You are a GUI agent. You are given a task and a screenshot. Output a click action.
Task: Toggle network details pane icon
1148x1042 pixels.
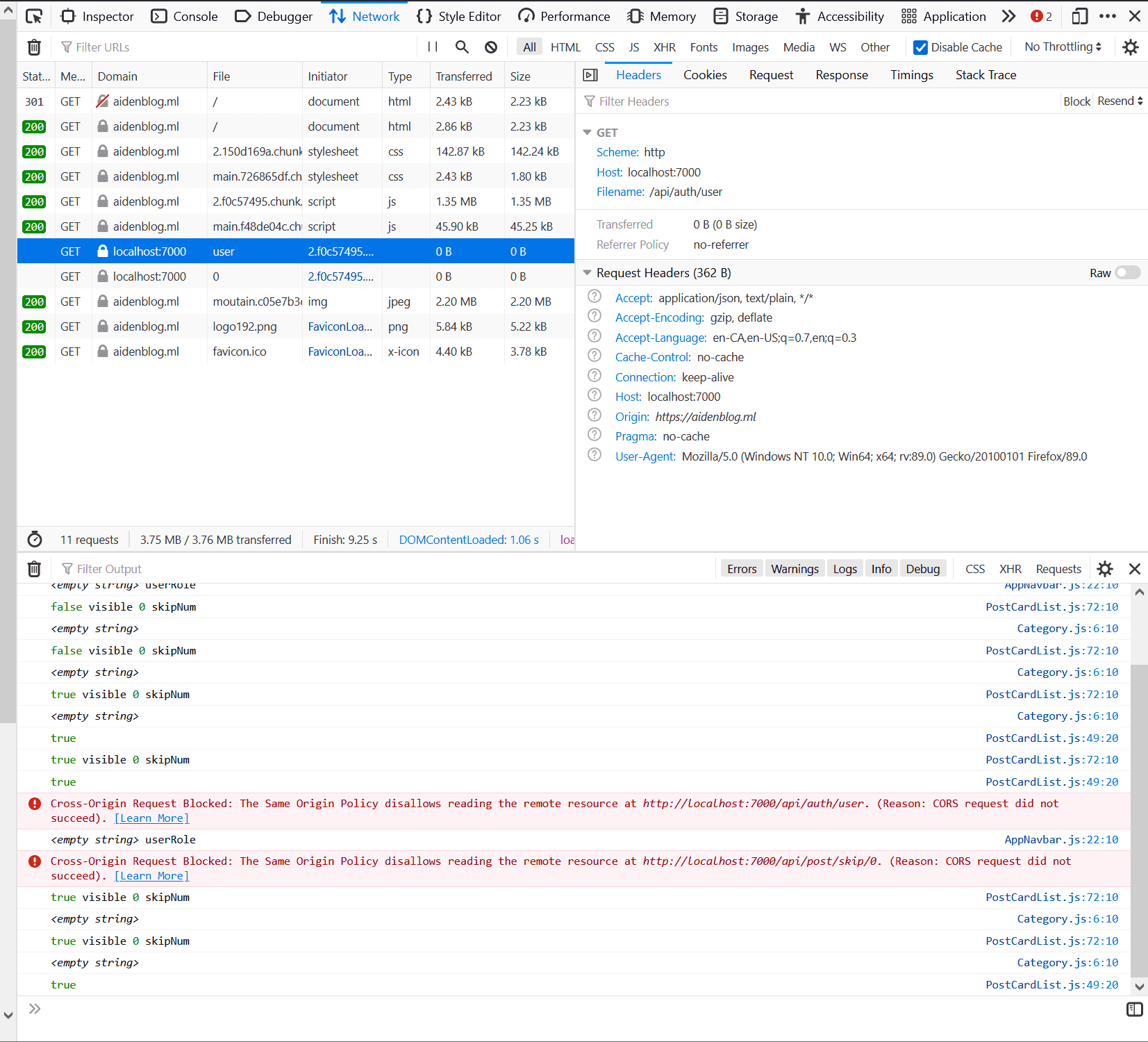tap(591, 75)
